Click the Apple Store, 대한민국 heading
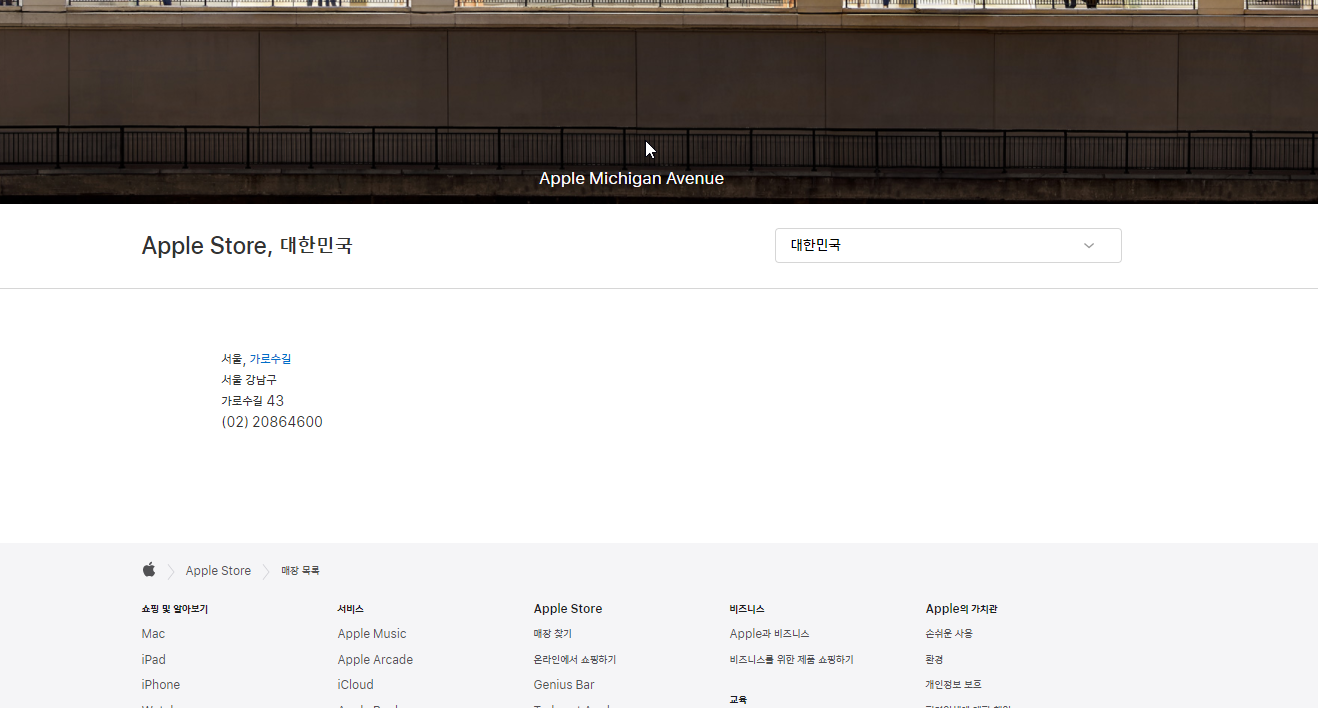Viewport: 1318px width, 708px height. point(247,245)
